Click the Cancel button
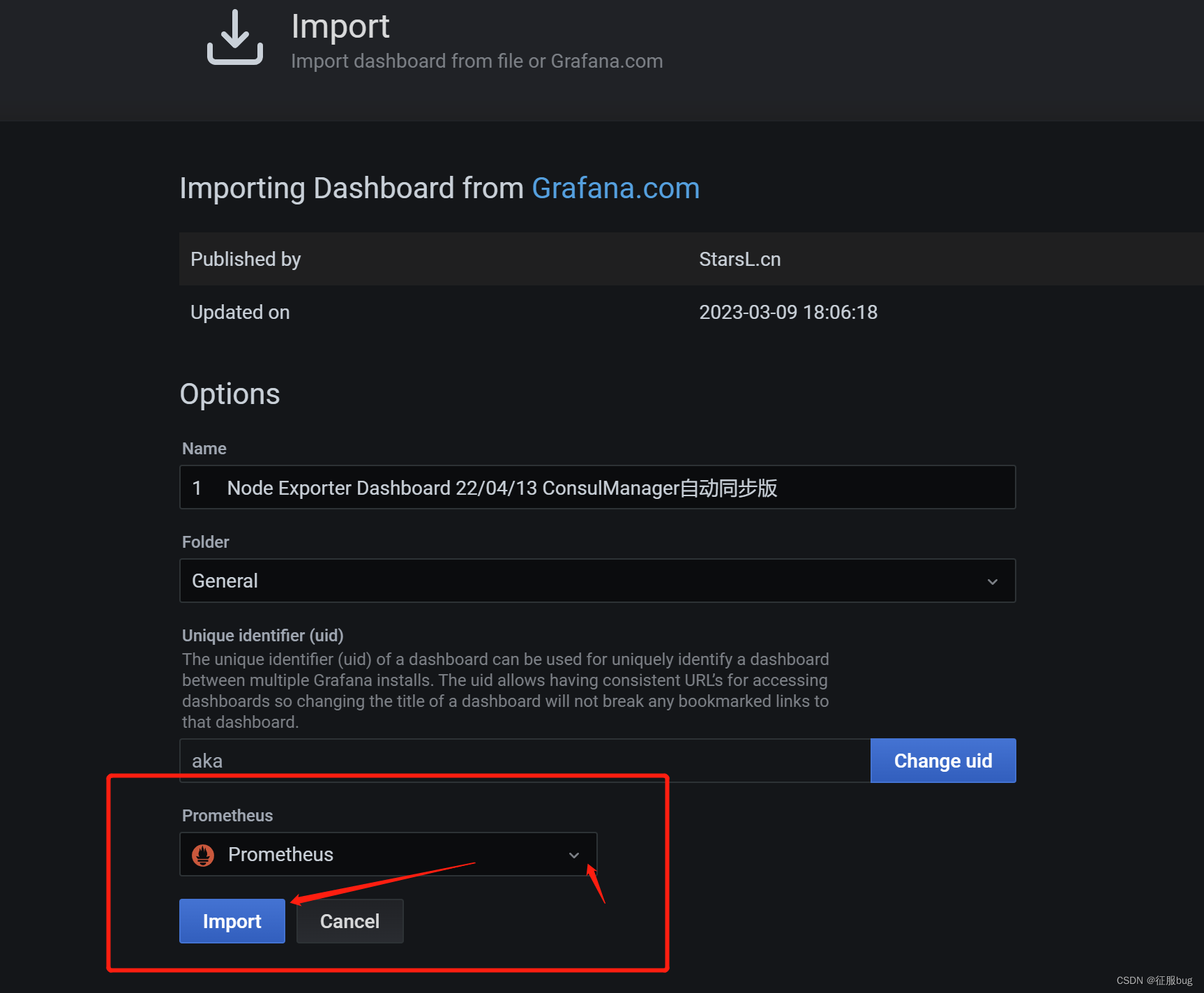1204x993 pixels. click(350, 921)
